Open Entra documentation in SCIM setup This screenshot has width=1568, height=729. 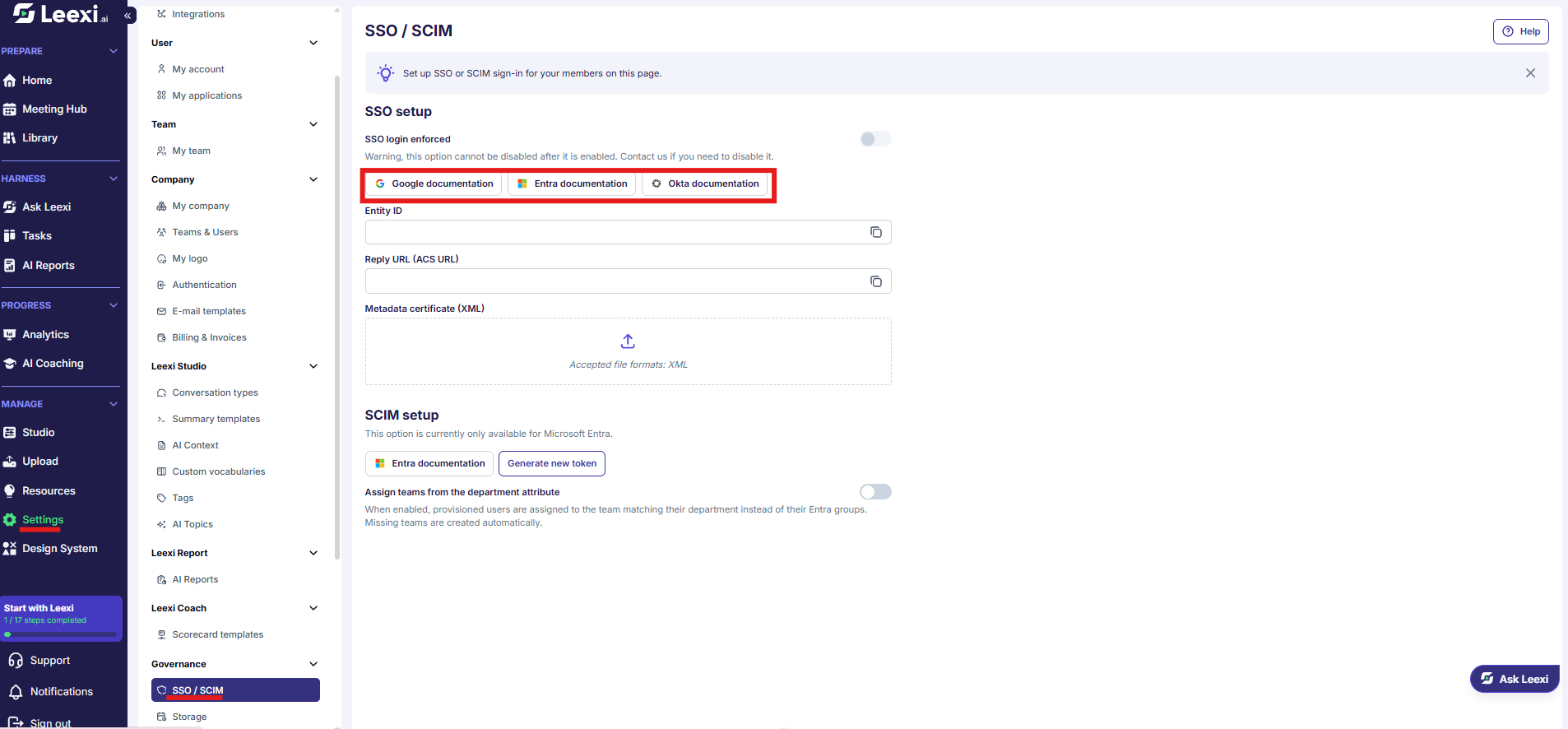click(429, 463)
